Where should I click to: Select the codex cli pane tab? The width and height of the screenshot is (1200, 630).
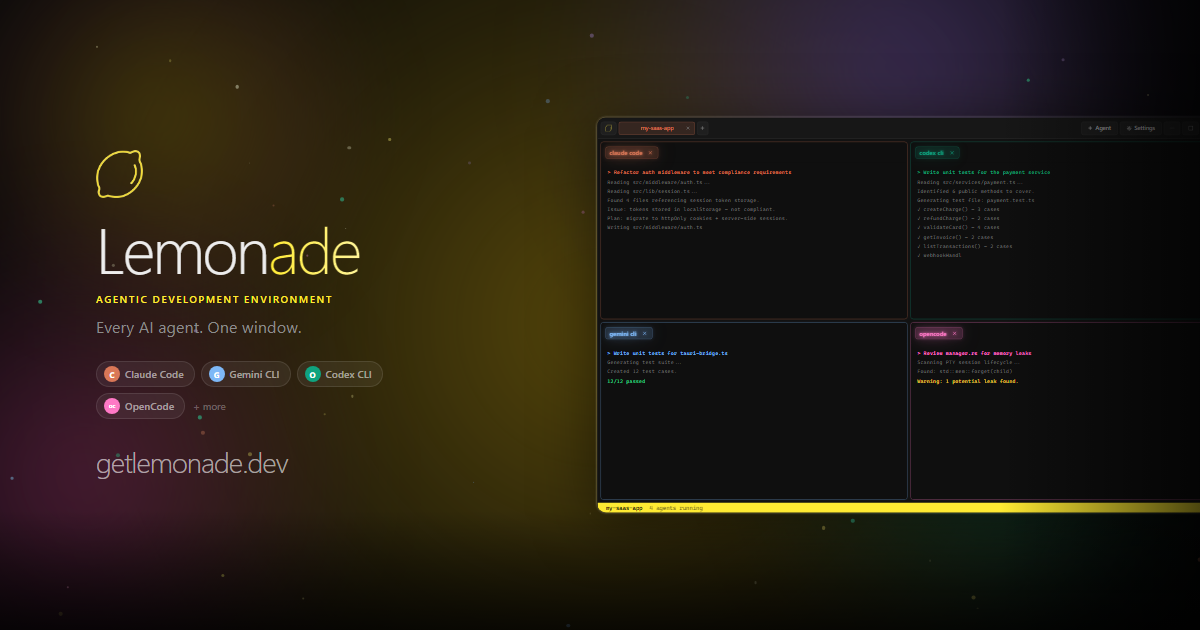(x=937, y=153)
